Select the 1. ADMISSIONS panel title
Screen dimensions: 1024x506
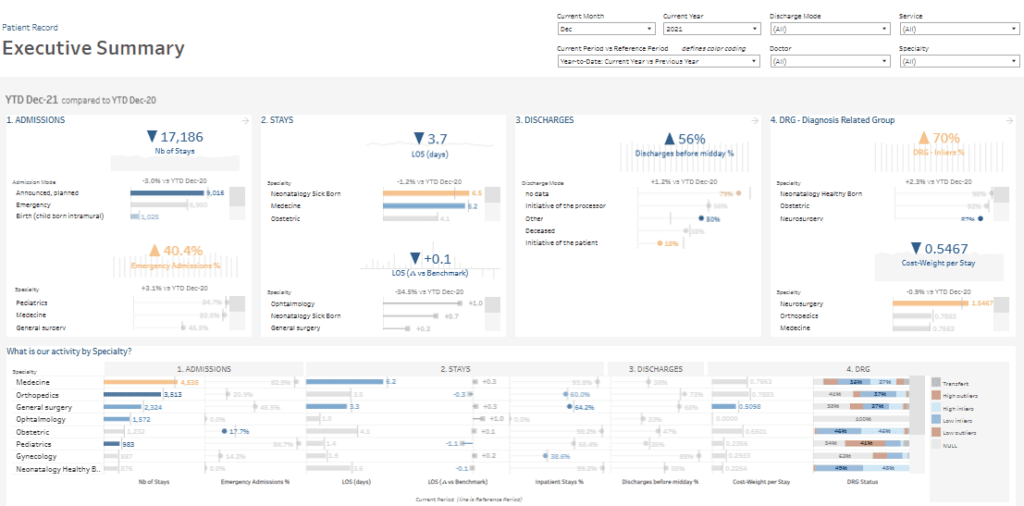(x=35, y=120)
